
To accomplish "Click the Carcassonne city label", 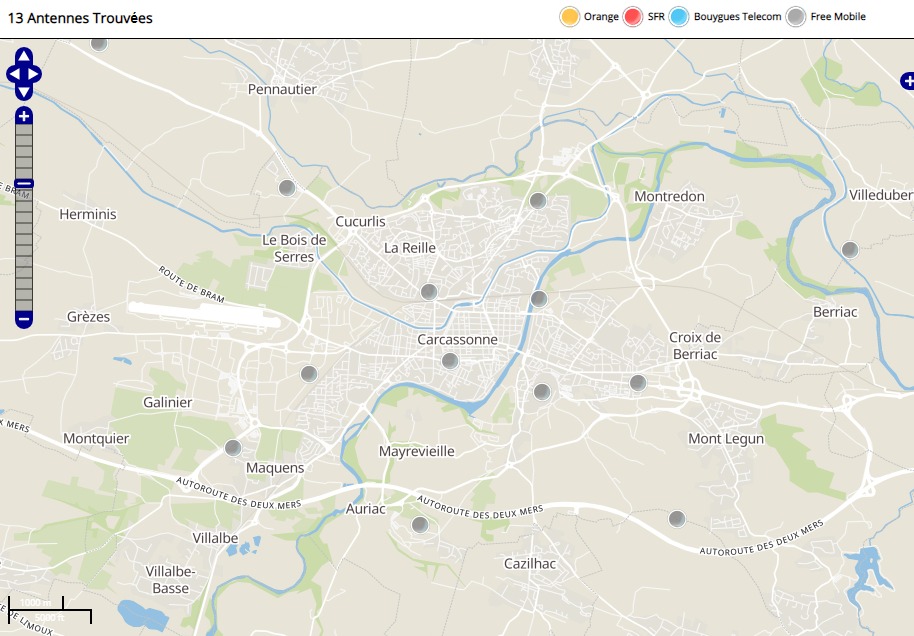I will [457, 339].
